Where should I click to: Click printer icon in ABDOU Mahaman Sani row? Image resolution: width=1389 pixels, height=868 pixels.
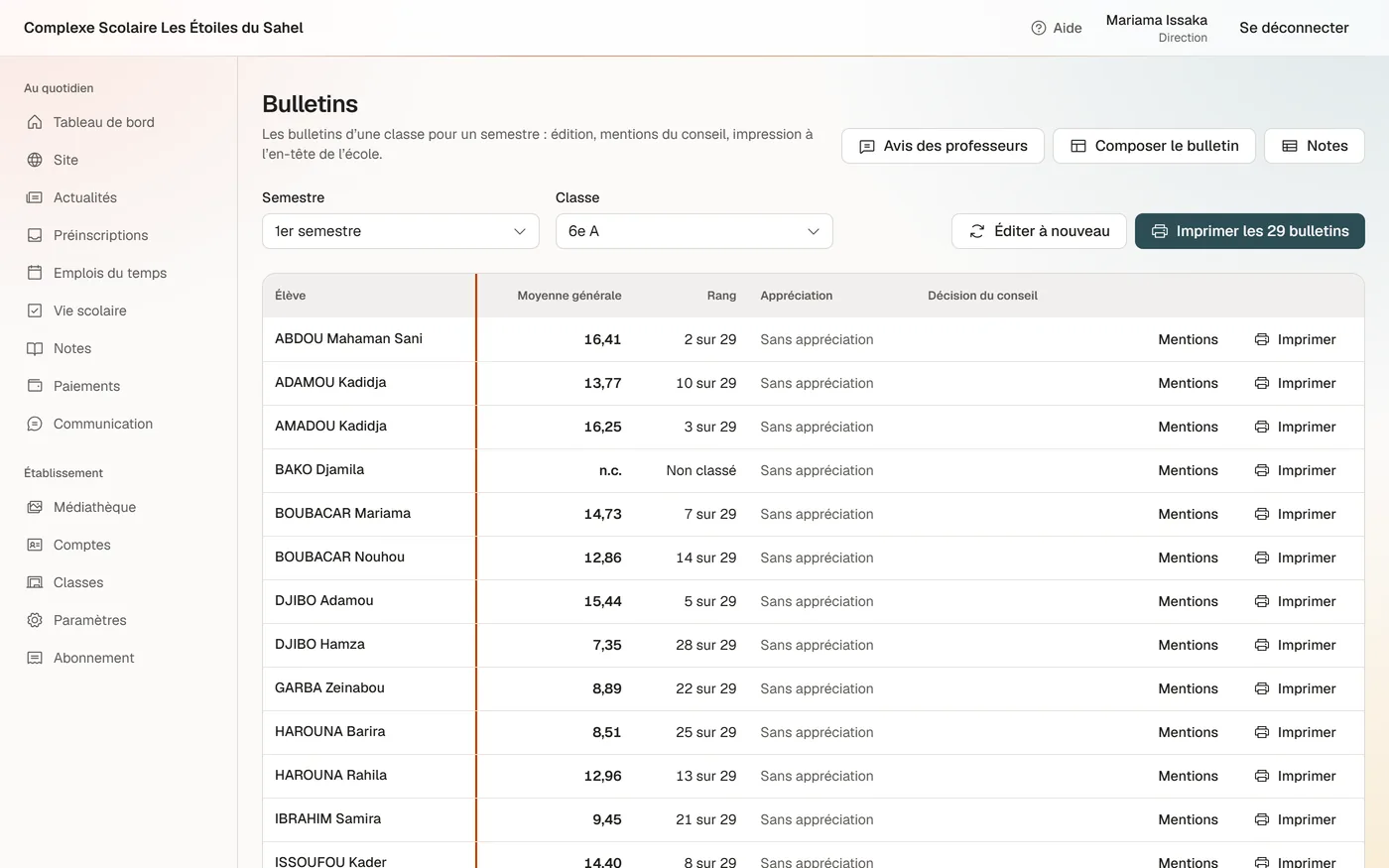click(x=1262, y=339)
